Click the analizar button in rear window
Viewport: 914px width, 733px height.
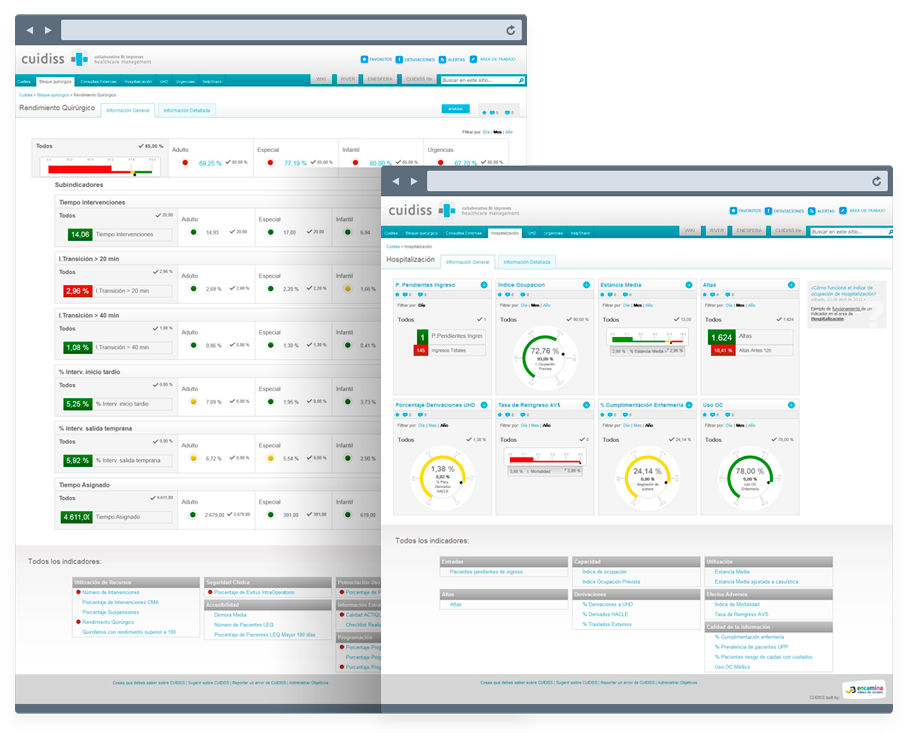point(455,109)
